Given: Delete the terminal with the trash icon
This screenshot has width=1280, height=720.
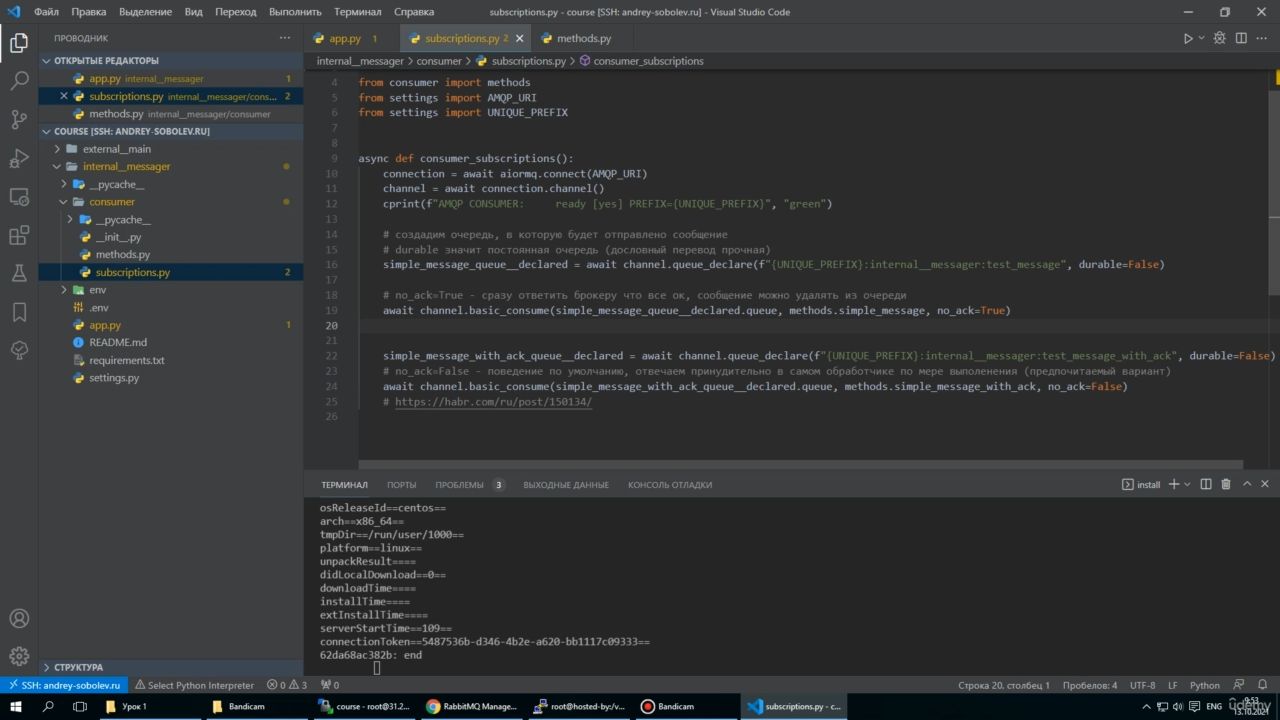Looking at the screenshot, I should (1226, 484).
